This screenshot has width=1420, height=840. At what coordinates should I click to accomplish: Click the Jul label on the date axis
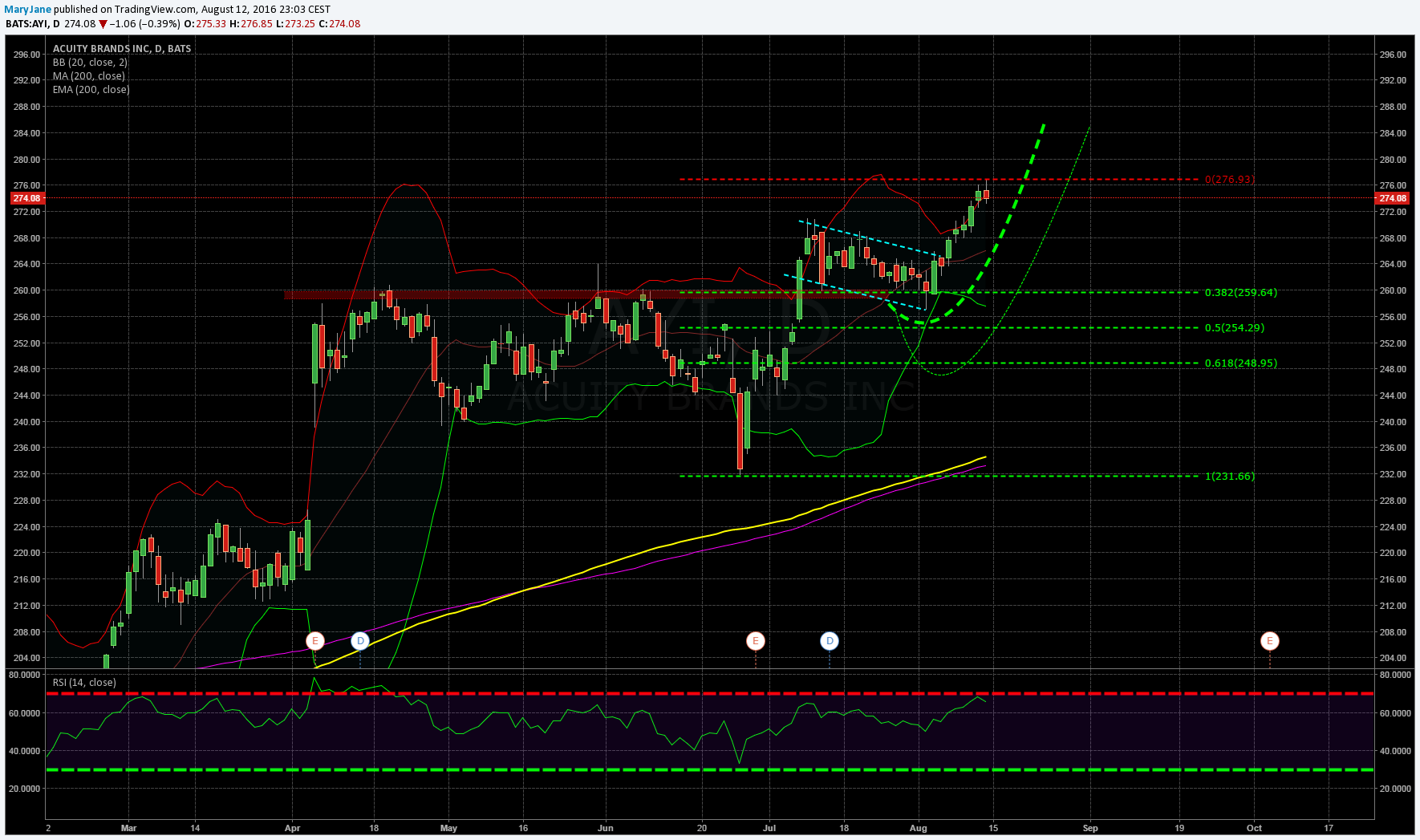(x=769, y=828)
